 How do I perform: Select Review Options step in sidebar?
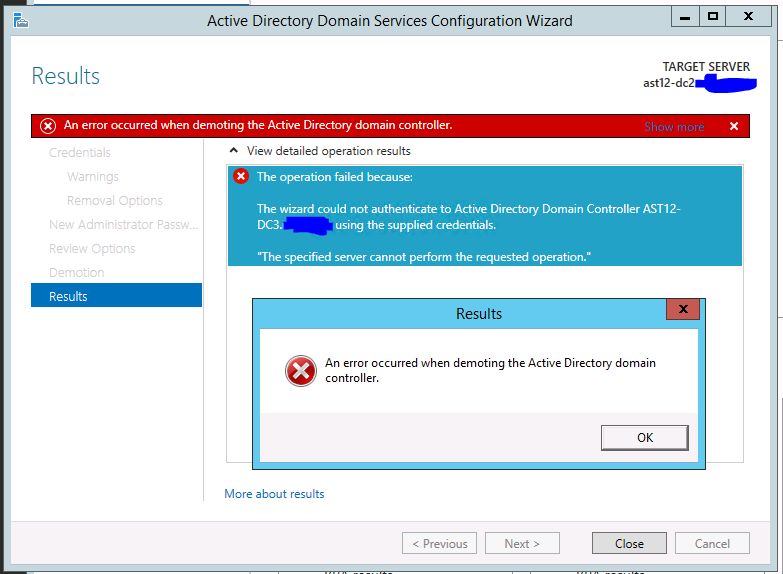click(92, 248)
